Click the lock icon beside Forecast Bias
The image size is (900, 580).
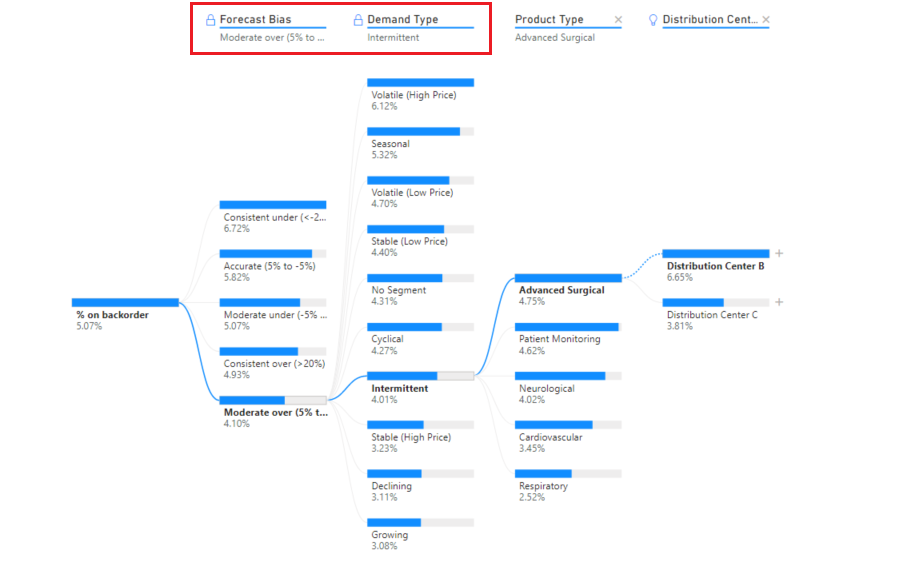[x=211, y=20]
